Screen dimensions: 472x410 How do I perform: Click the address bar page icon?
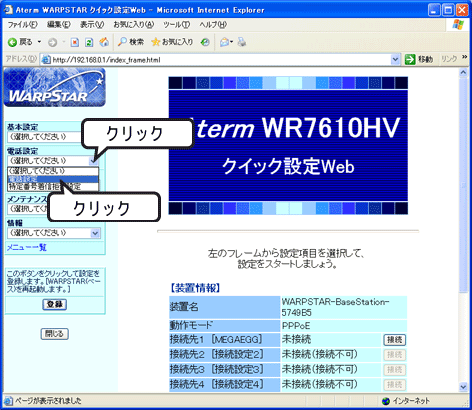click(46, 60)
